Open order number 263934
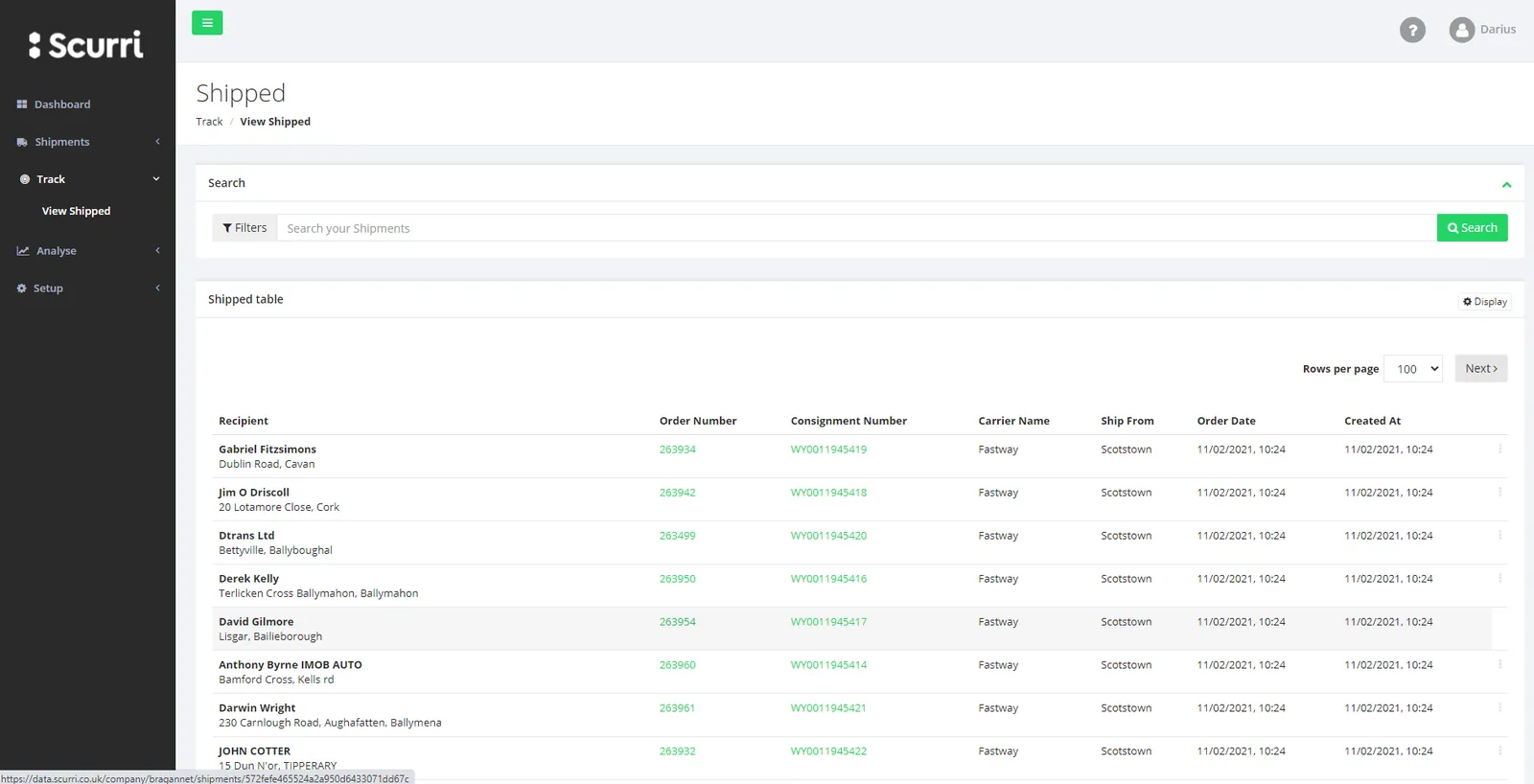Viewport: 1534px width, 784px height. click(x=677, y=450)
